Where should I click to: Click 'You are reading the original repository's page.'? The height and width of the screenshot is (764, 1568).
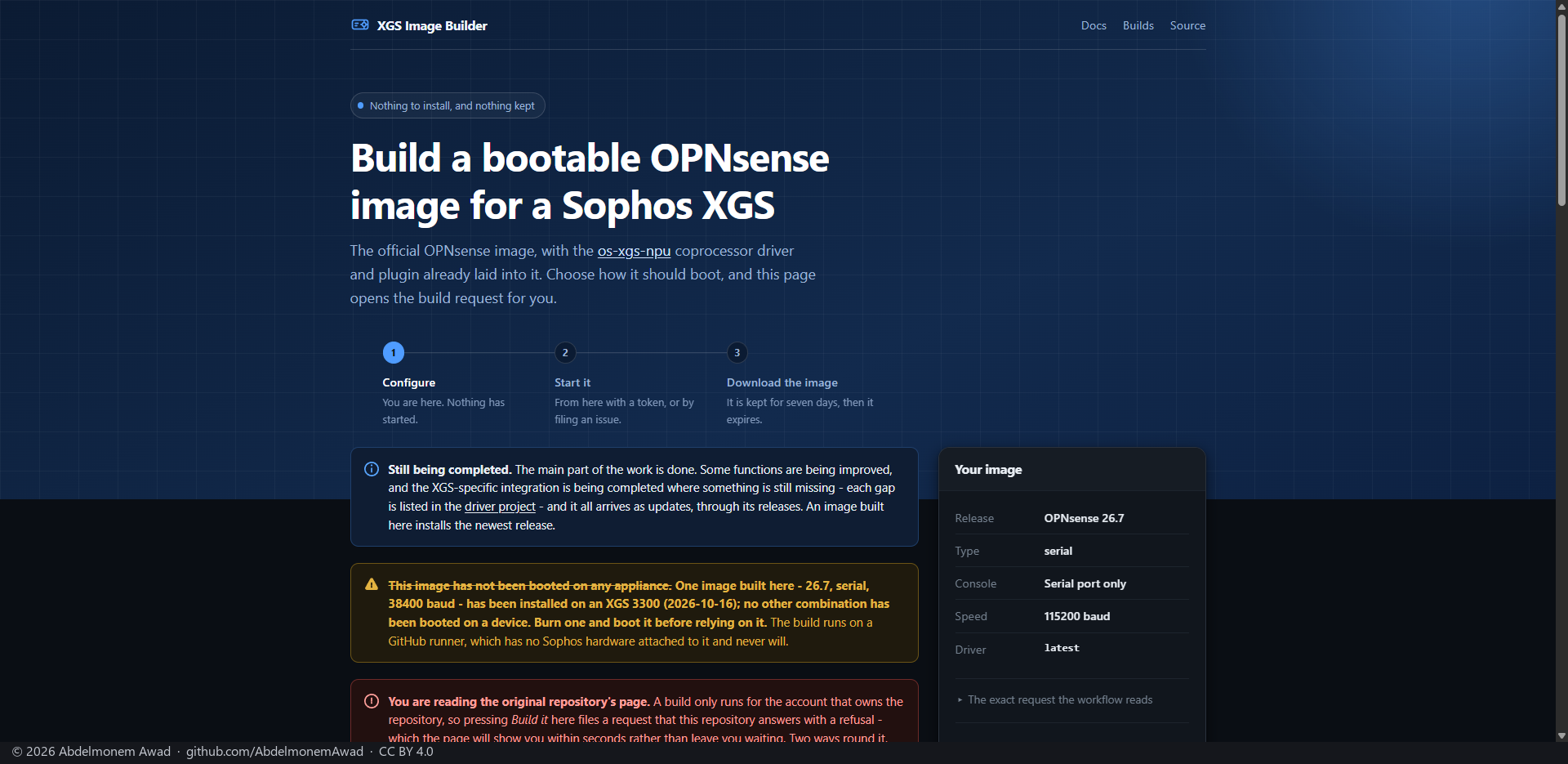click(519, 702)
